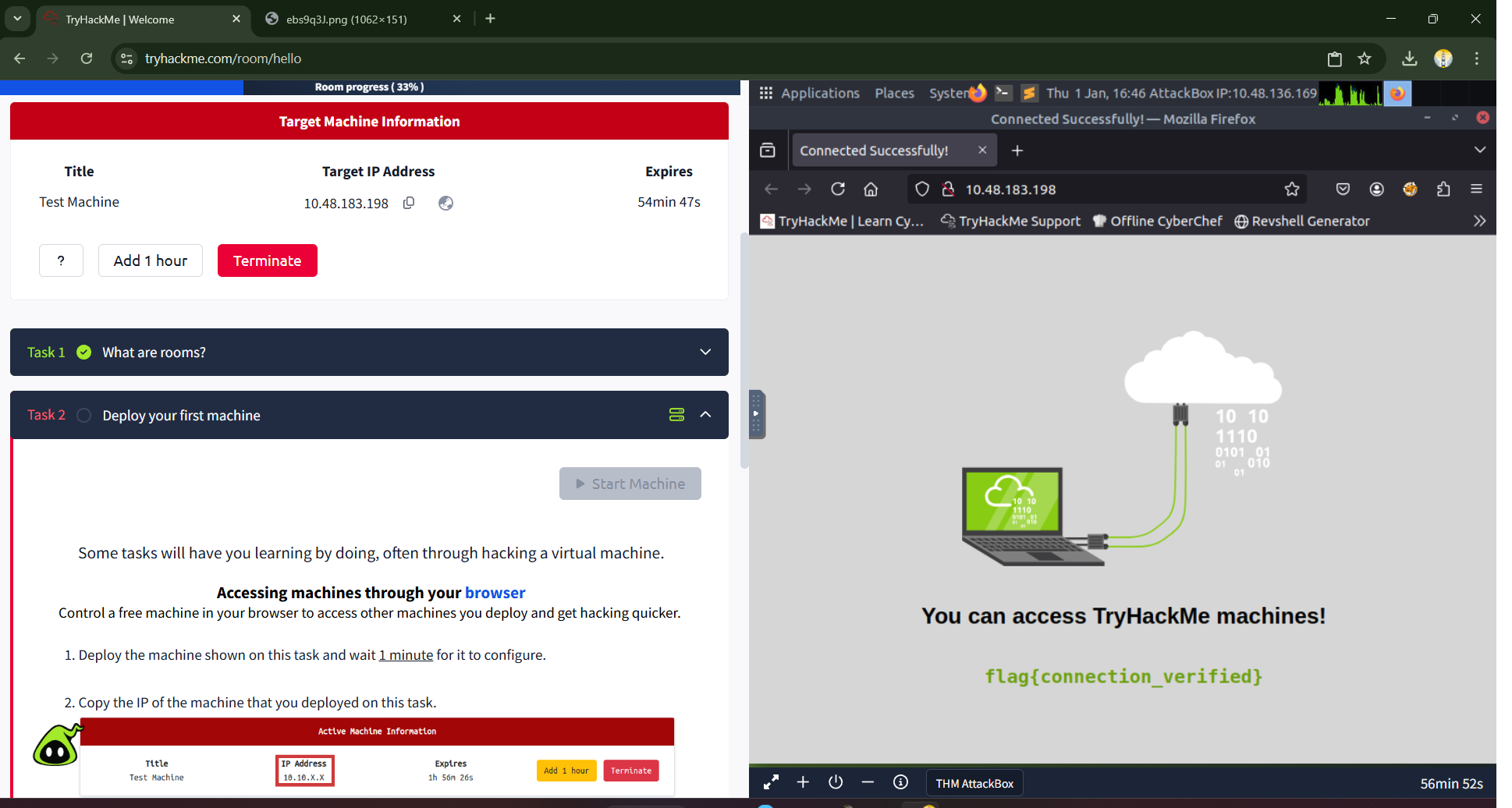Viewport: 1512px width, 808px height.
Task: Switch to the ebs9q3J.png Chrome tab
Action: (346, 19)
